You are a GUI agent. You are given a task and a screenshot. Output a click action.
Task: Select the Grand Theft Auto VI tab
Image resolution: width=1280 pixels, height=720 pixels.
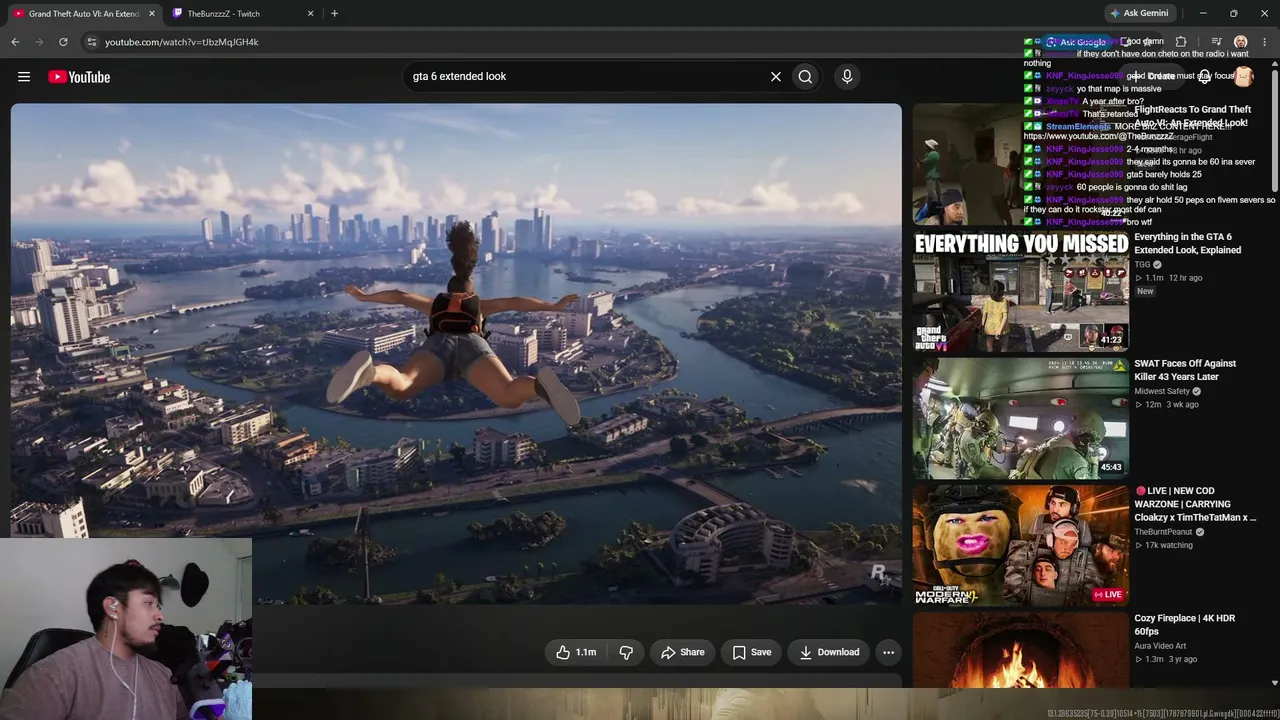coord(84,13)
